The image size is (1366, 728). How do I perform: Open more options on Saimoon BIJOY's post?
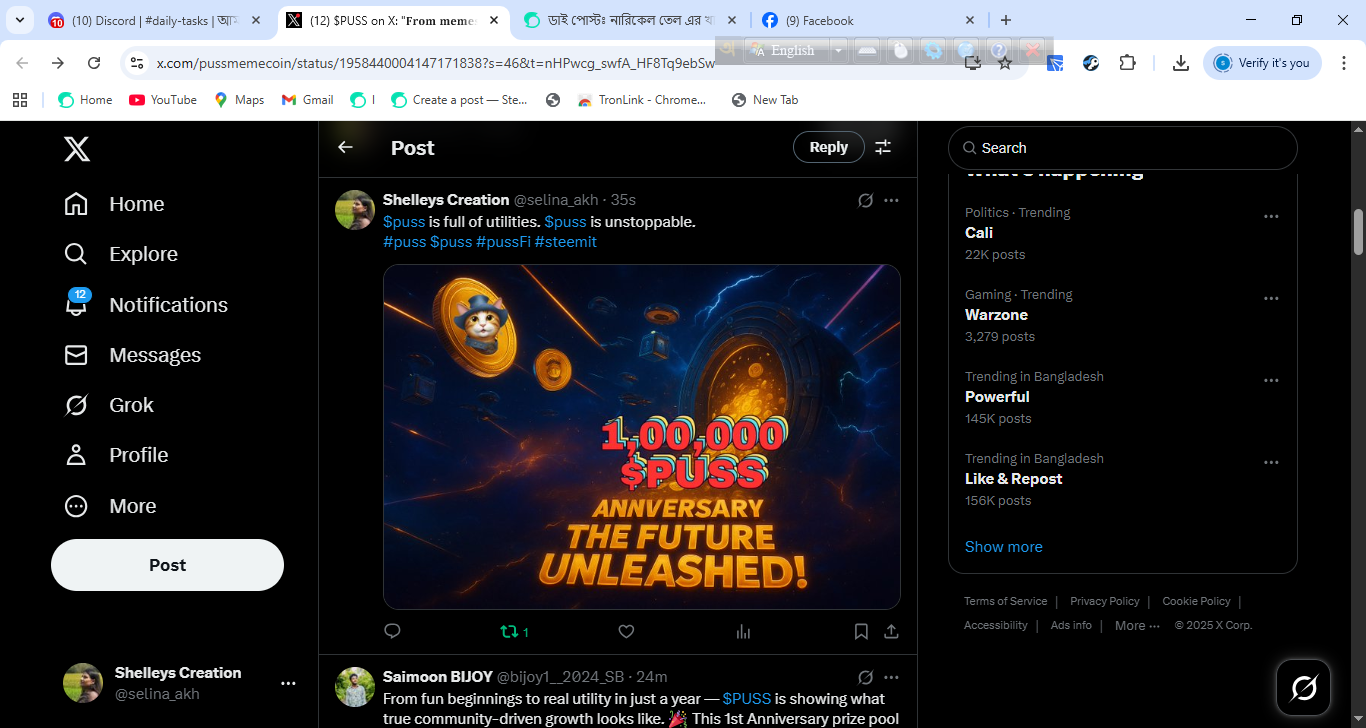point(891,677)
